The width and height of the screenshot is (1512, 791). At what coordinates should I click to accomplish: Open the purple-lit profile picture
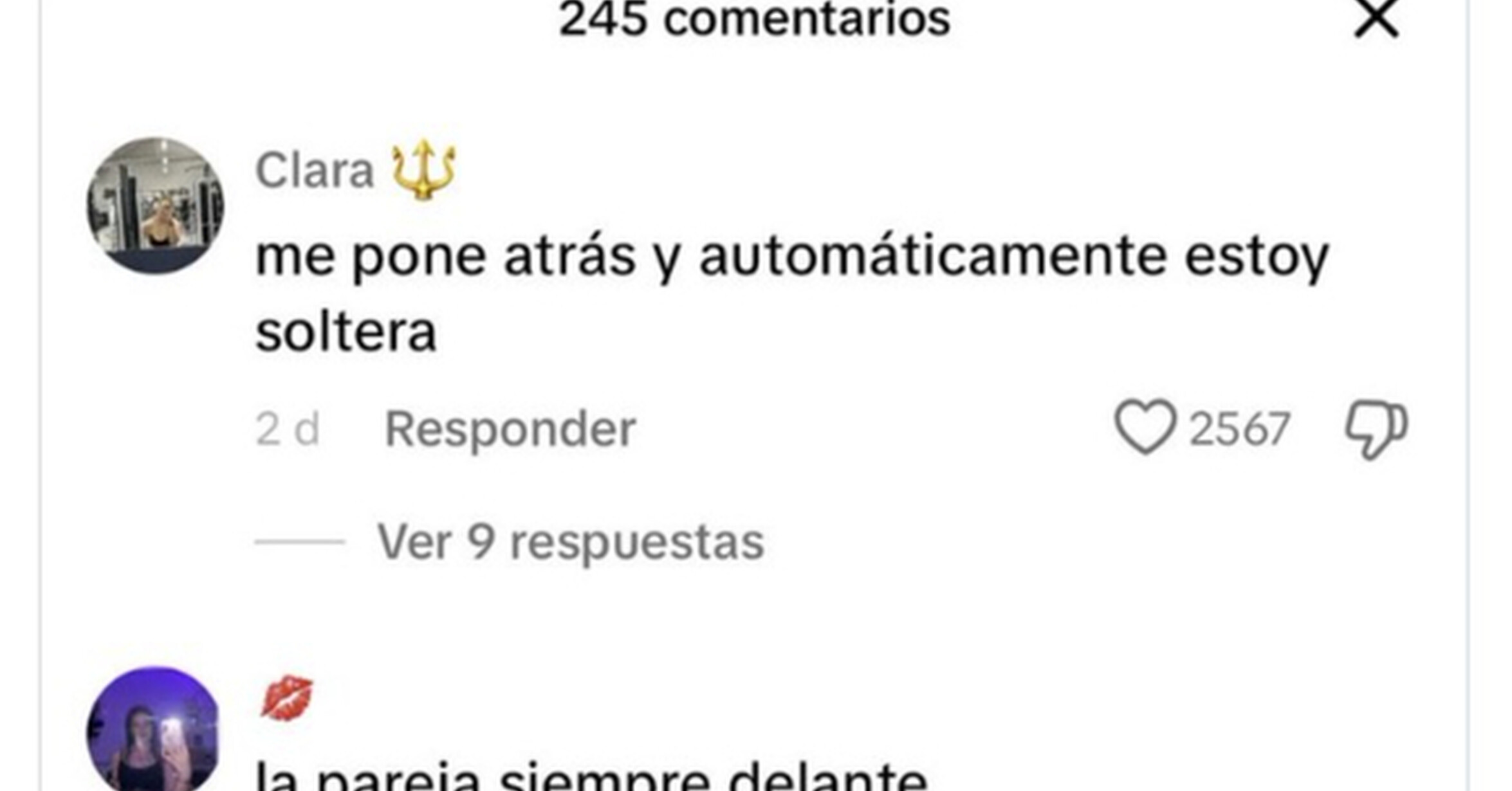(154, 729)
